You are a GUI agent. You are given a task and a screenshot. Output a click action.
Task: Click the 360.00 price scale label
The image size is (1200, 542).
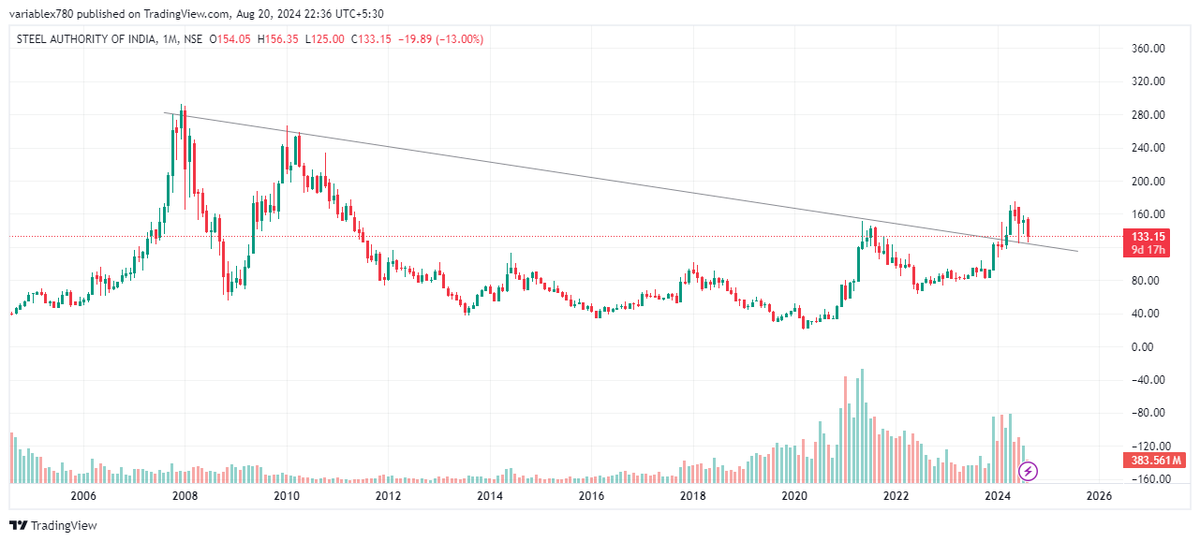(1149, 48)
